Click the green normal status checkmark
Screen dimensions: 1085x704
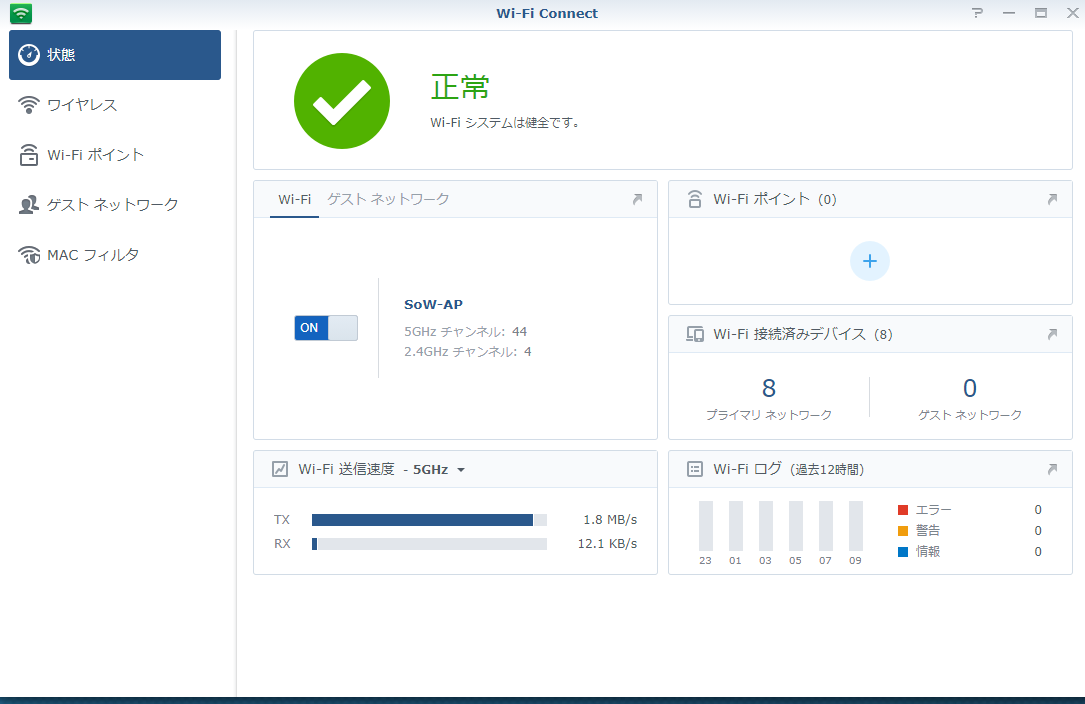340,102
